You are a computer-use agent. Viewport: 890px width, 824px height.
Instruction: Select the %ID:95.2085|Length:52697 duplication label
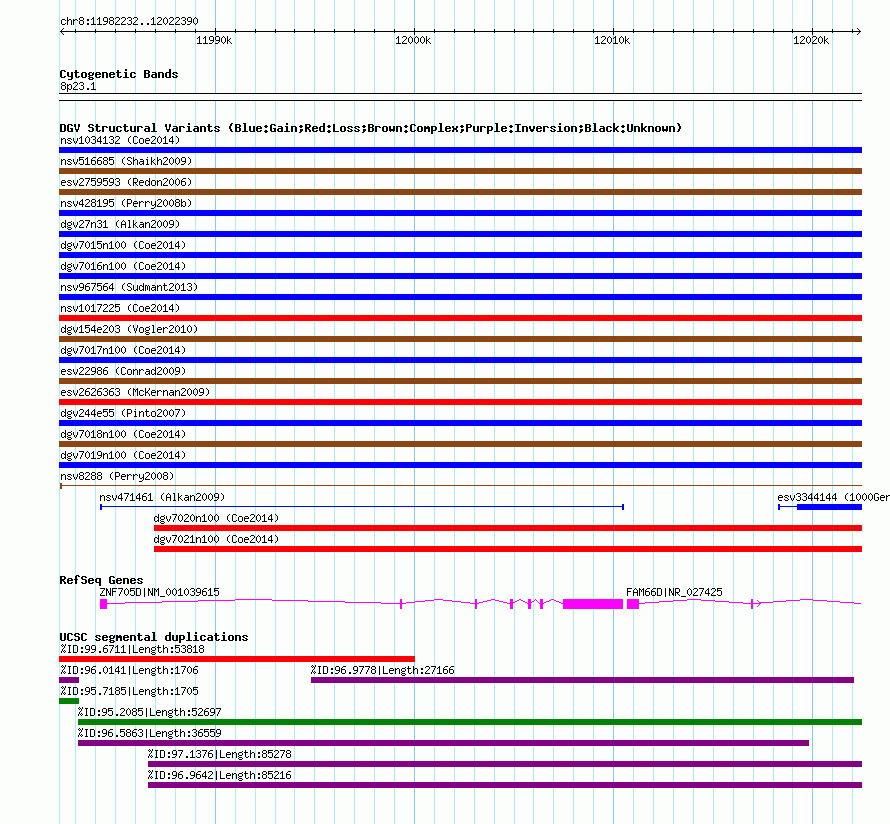(x=149, y=712)
